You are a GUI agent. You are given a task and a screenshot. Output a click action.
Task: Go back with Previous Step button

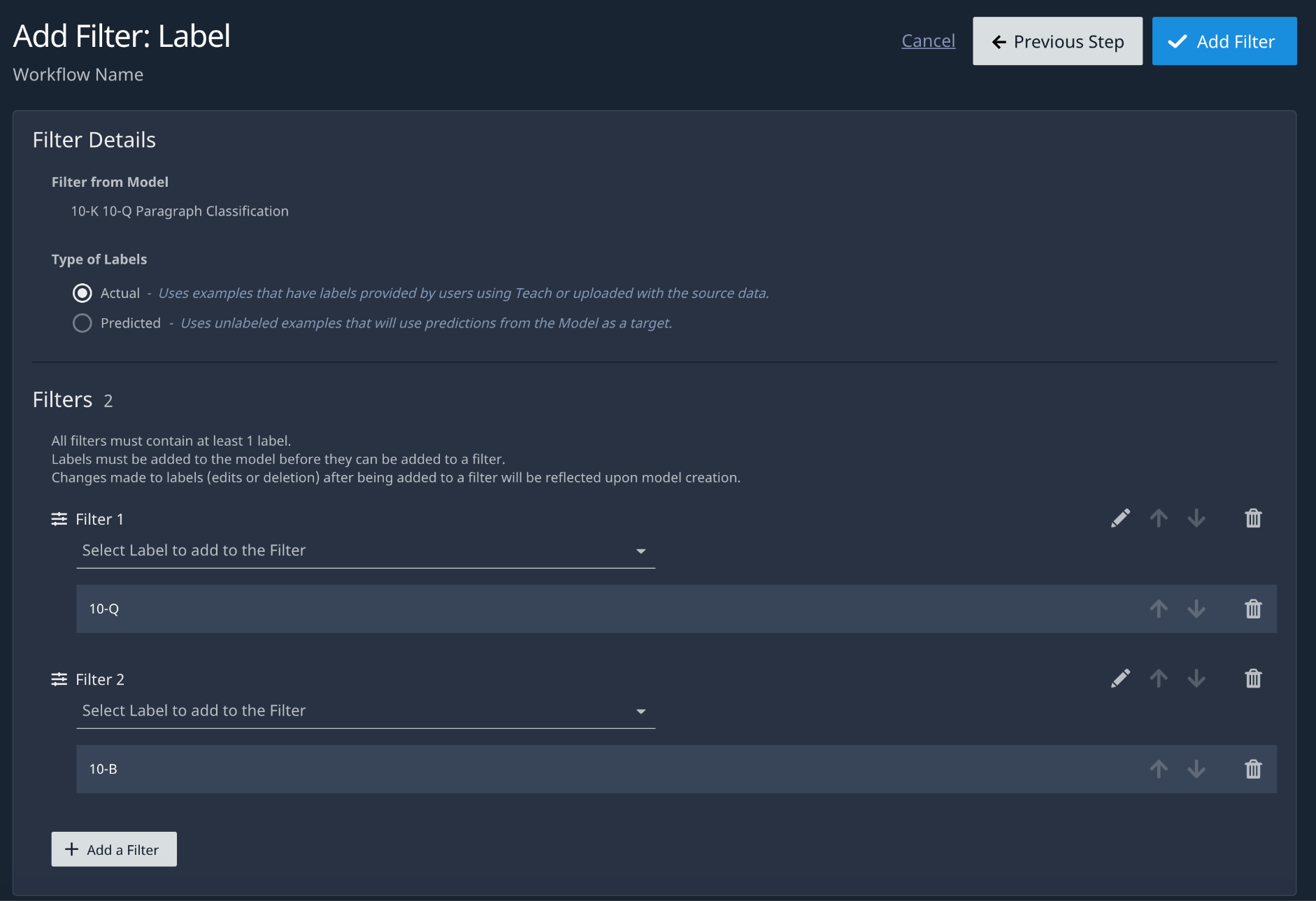tap(1057, 41)
